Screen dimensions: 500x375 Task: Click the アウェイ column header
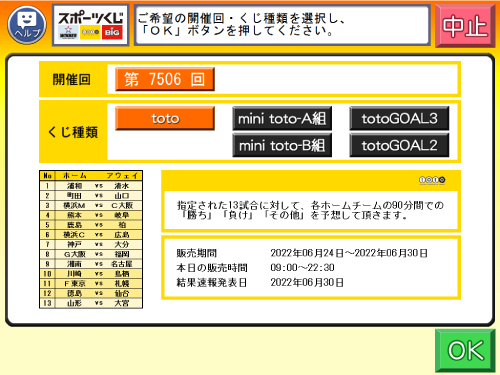pos(122,176)
